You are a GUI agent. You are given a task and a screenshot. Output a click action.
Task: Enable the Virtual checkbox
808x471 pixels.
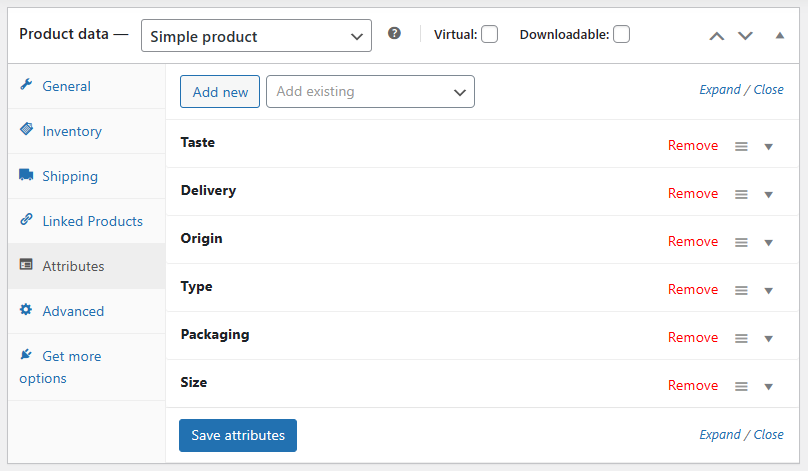click(x=490, y=35)
